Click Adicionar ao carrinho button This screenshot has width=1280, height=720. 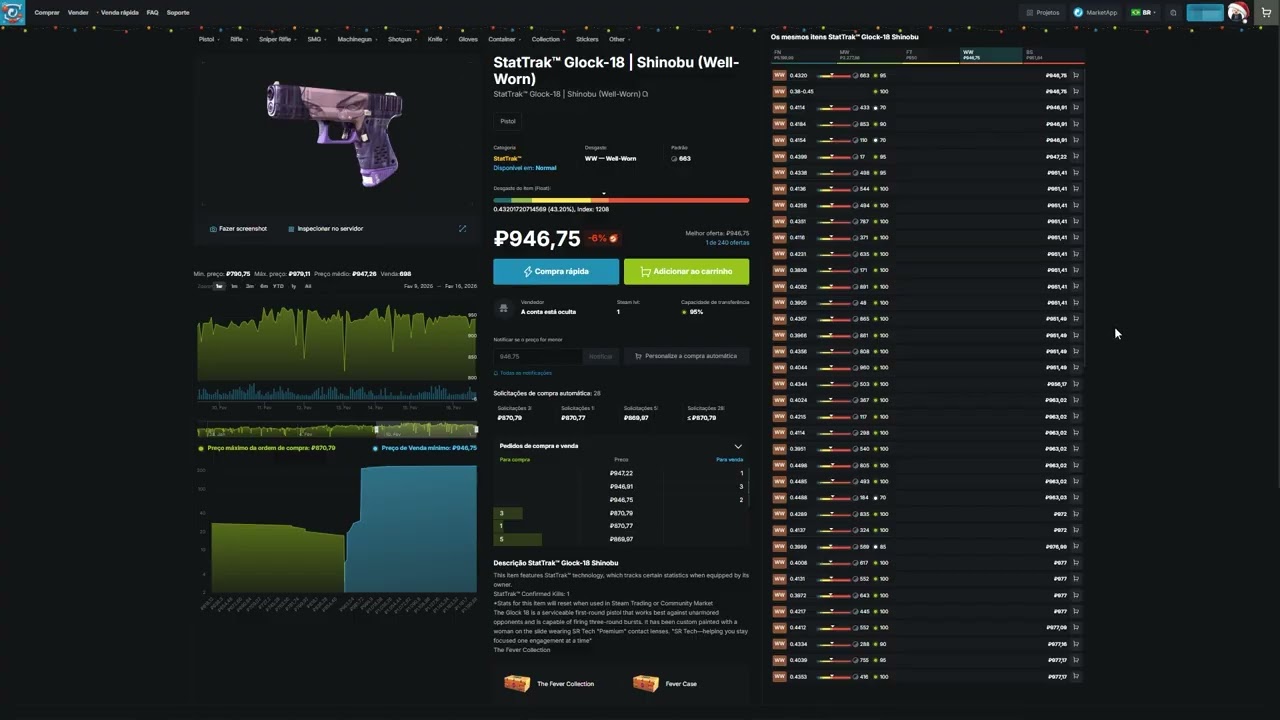[686, 271]
